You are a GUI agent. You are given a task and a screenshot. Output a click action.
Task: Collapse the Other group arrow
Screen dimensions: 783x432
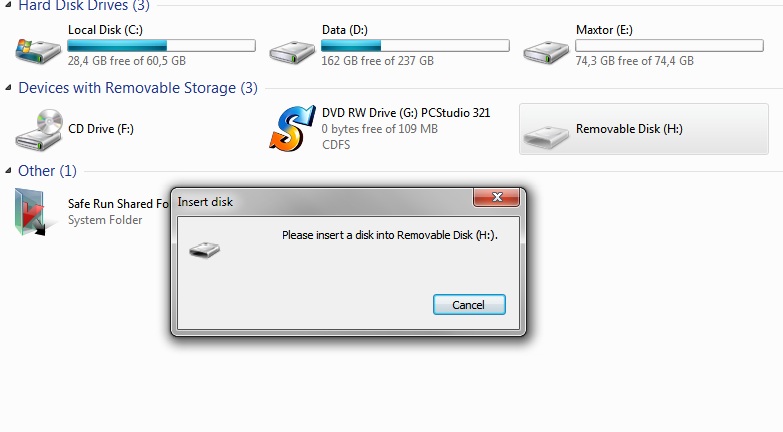click(x=9, y=171)
